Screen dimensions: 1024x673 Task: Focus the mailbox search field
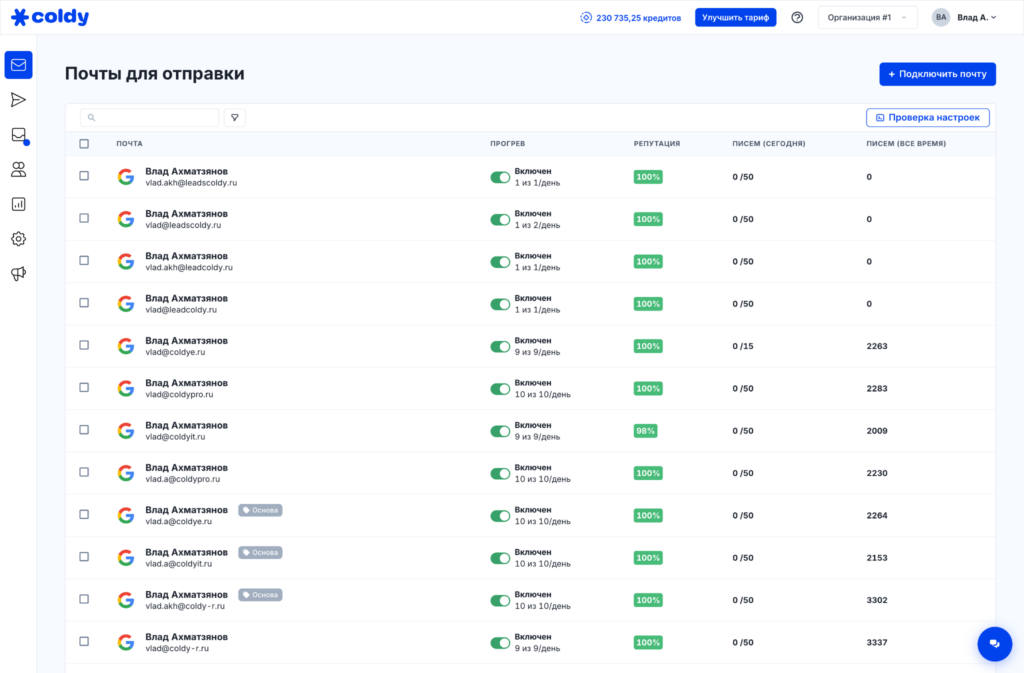pyautogui.click(x=150, y=117)
